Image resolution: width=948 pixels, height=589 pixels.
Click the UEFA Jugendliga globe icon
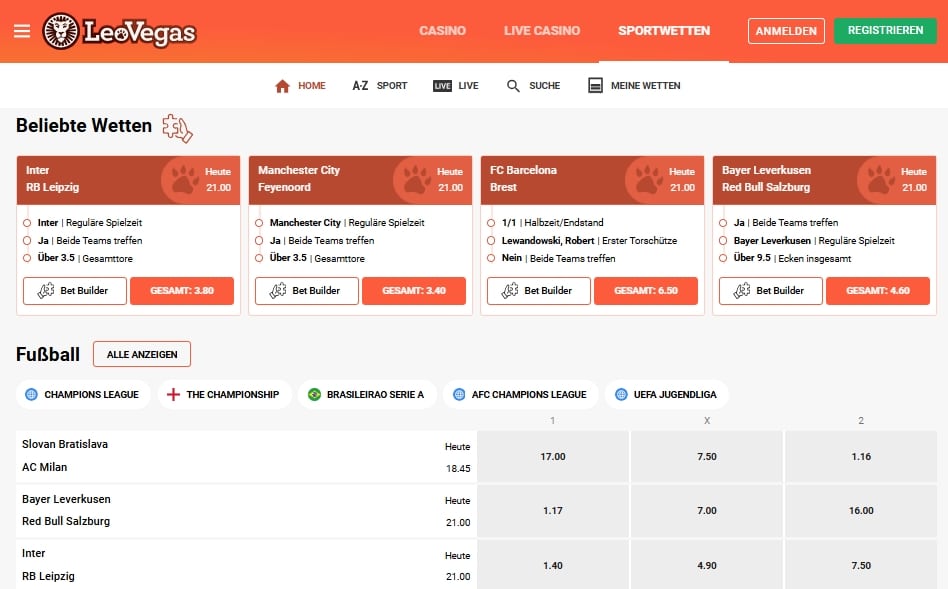pyautogui.click(x=621, y=394)
